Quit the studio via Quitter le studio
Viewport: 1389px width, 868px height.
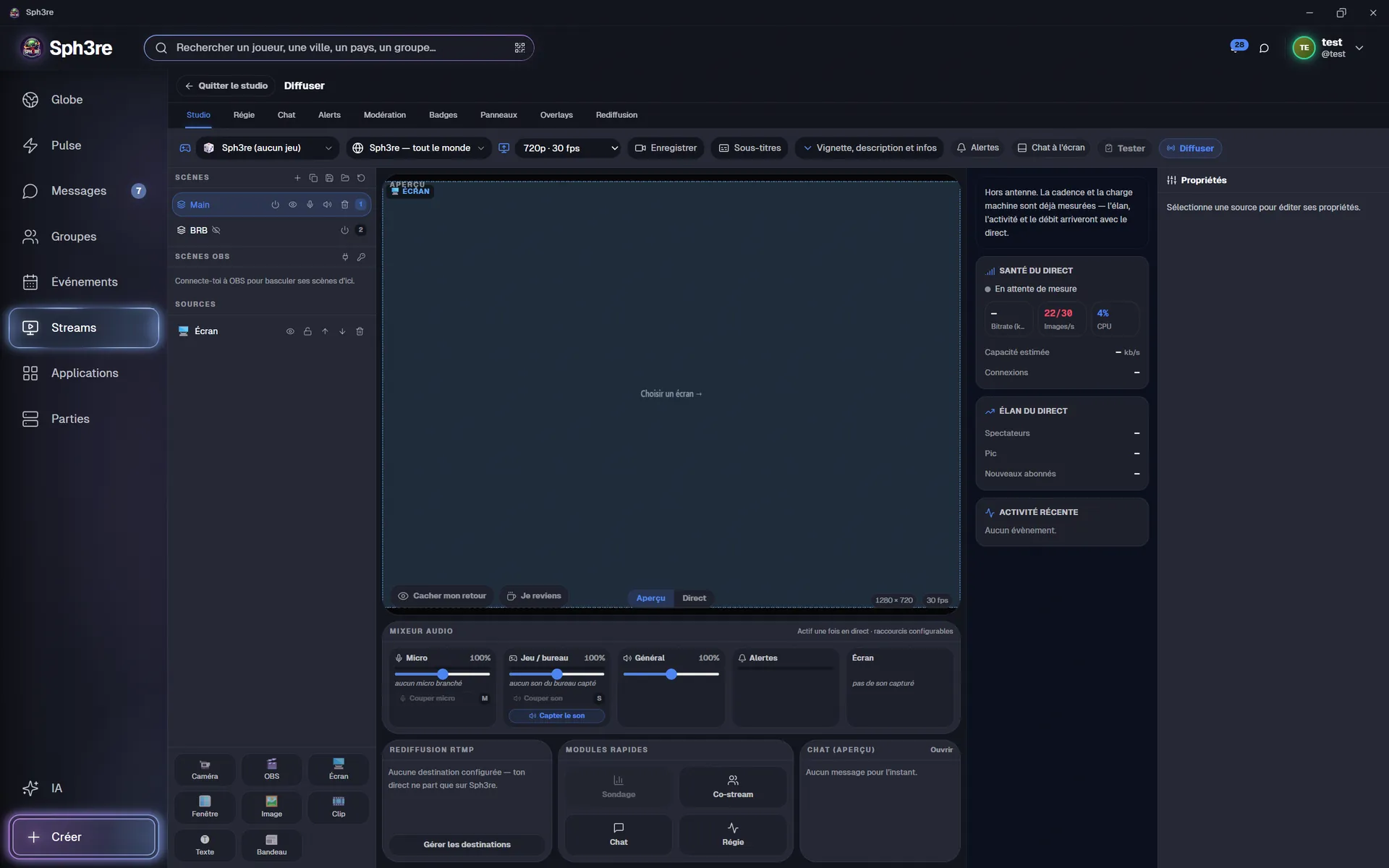pos(226,86)
